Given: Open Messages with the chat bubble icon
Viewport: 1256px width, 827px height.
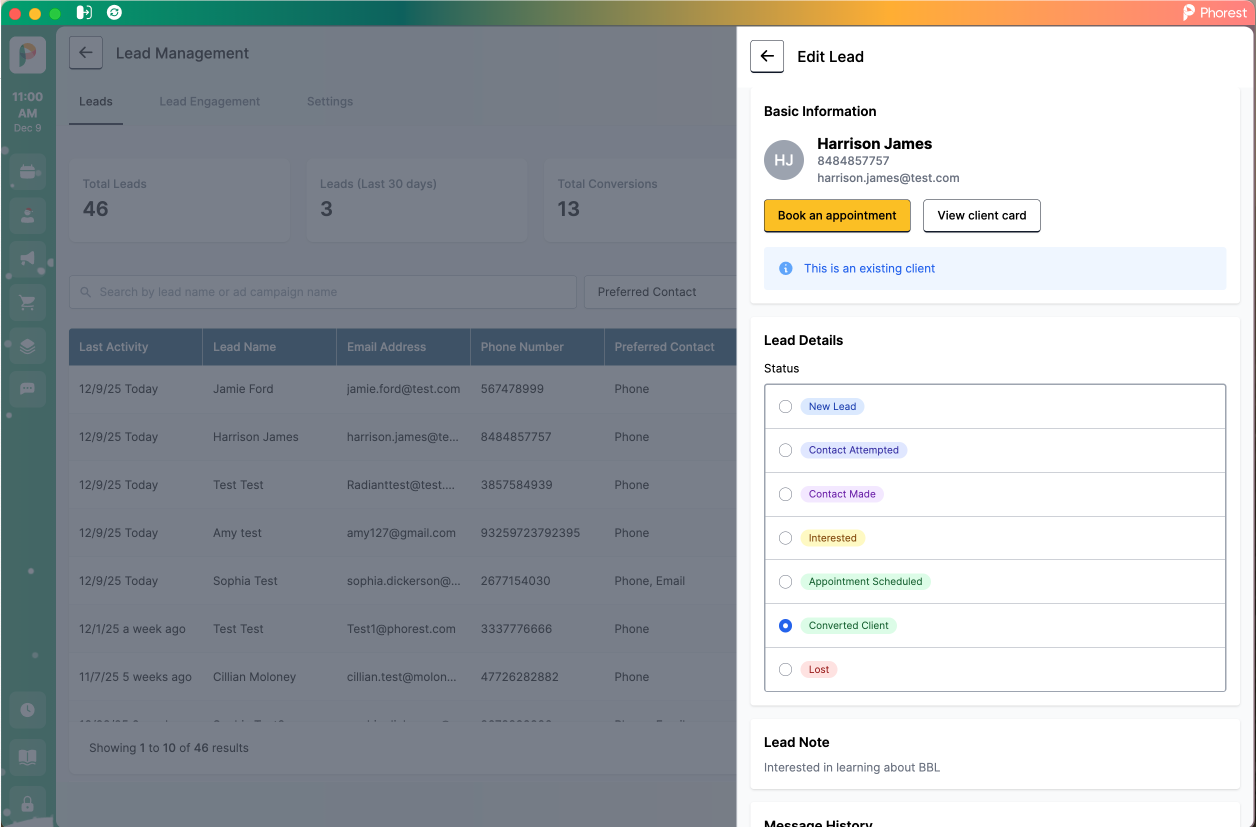Looking at the screenshot, I should tap(27, 388).
